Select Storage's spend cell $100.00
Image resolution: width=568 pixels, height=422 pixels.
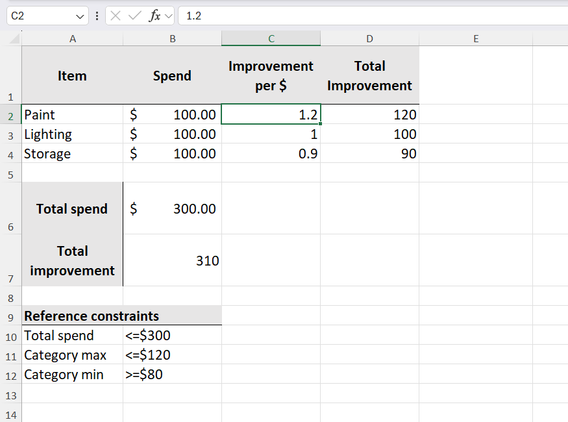[172, 154]
